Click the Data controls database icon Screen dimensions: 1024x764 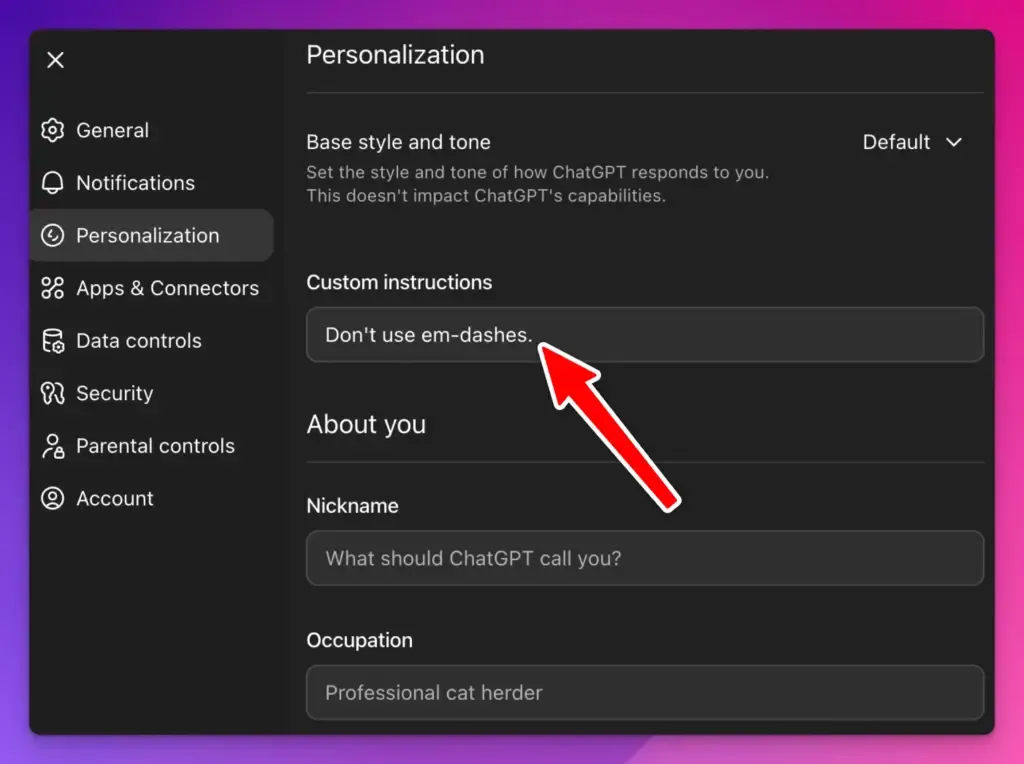tap(52, 341)
